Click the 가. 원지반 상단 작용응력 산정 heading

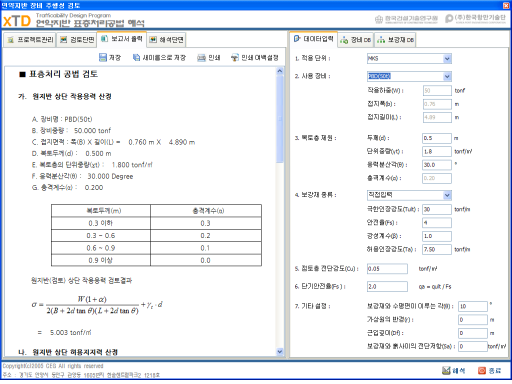pyautogui.click(x=65, y=97)
